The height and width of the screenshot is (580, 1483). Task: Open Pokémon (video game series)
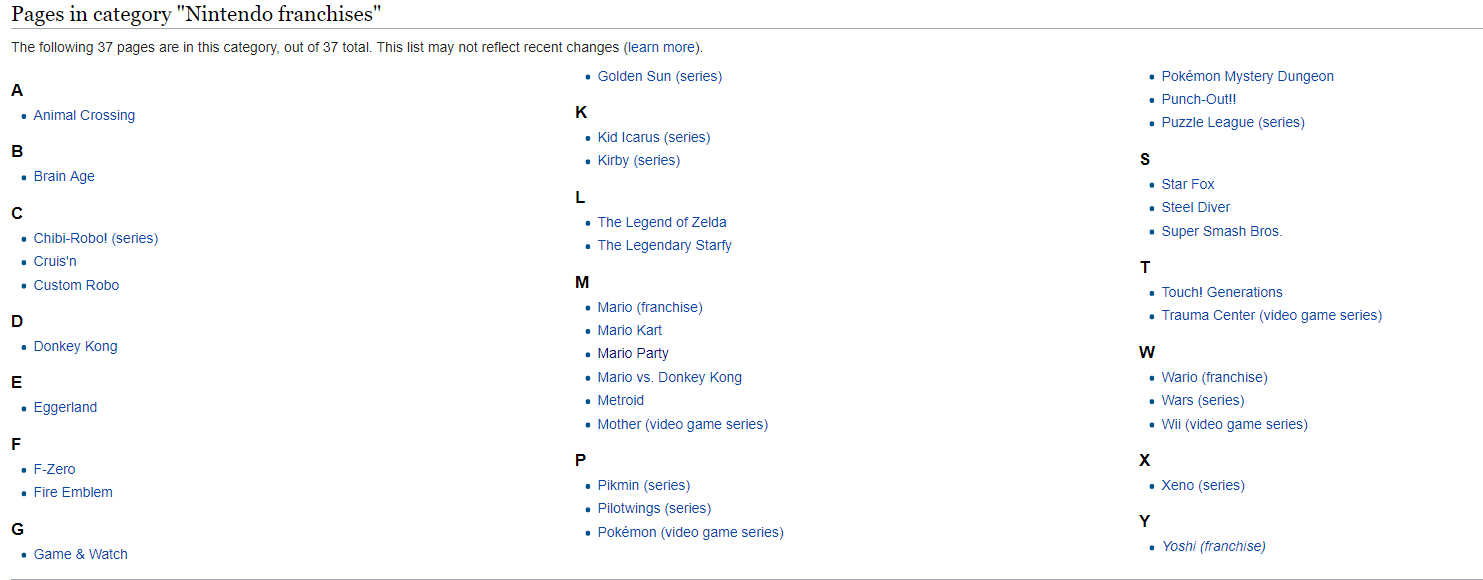click(691, 532)
